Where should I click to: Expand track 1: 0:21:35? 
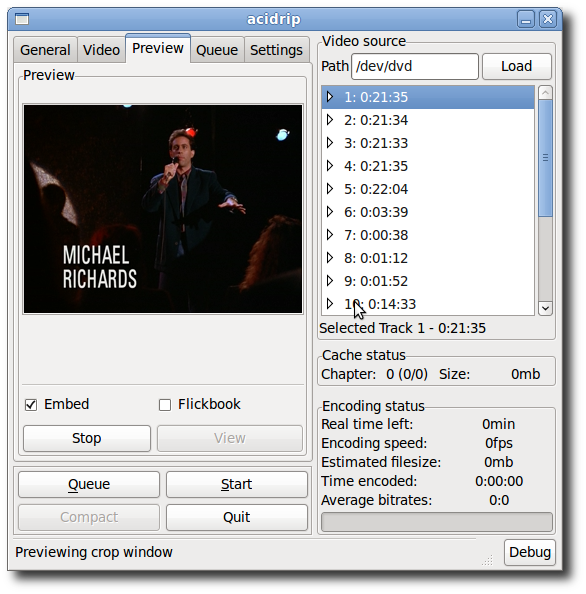point(330,97)
